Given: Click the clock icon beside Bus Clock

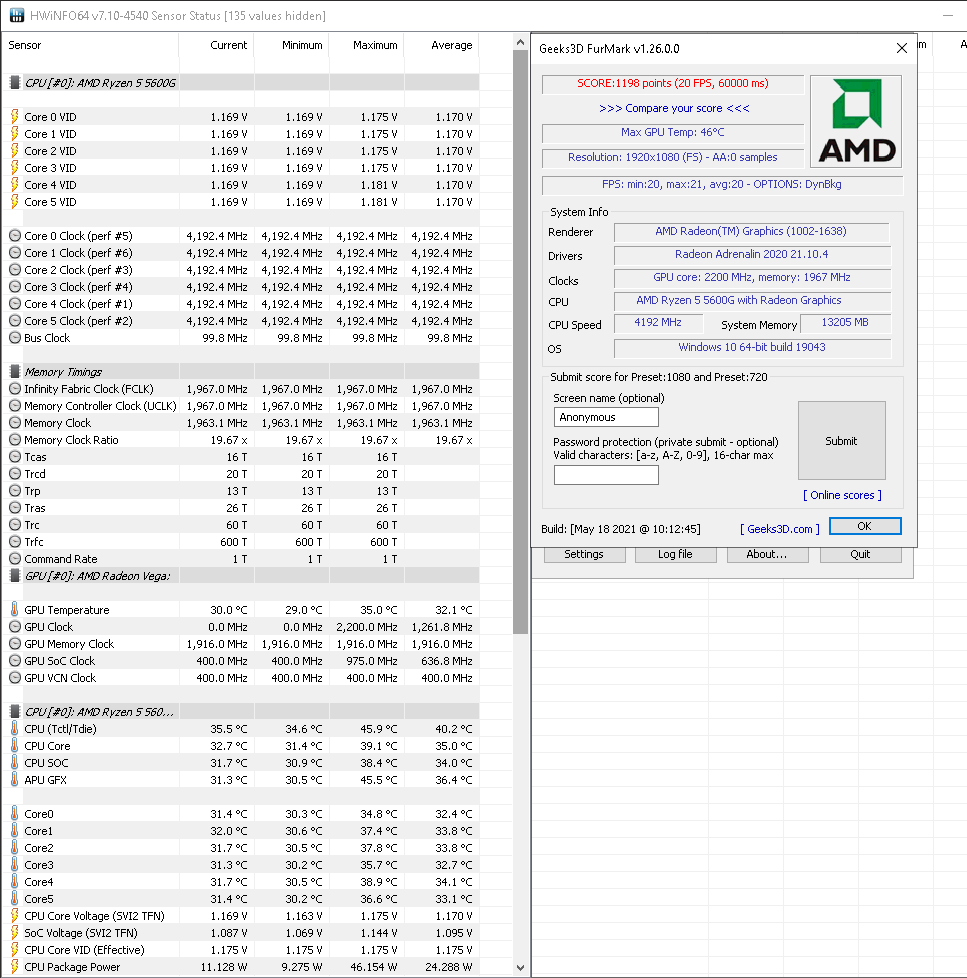Looking at the screenshot, I should coord(15,337).
